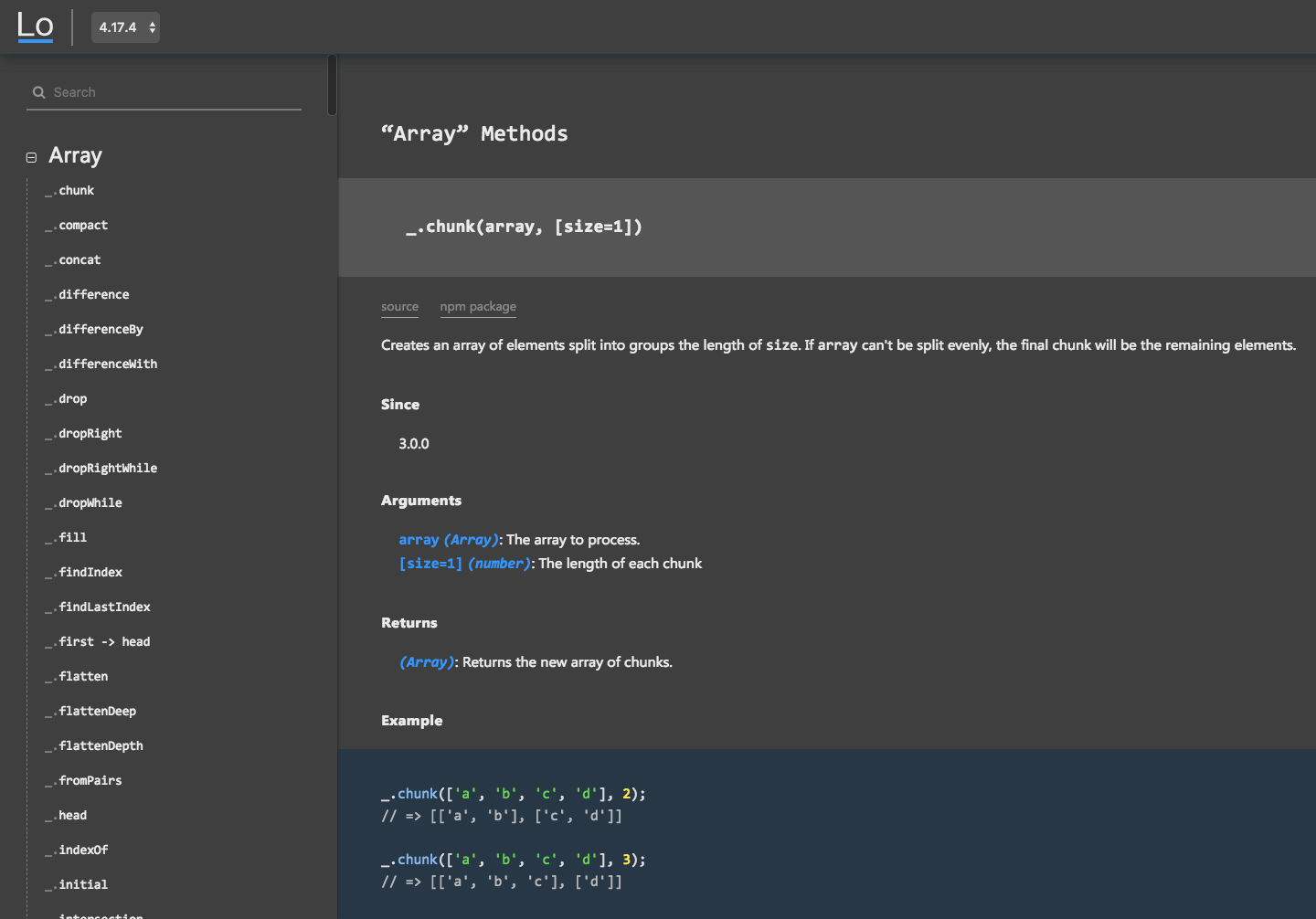The image size is (1316, 919).
Task: Open the _.head documentation
Action: coord(72,815)
